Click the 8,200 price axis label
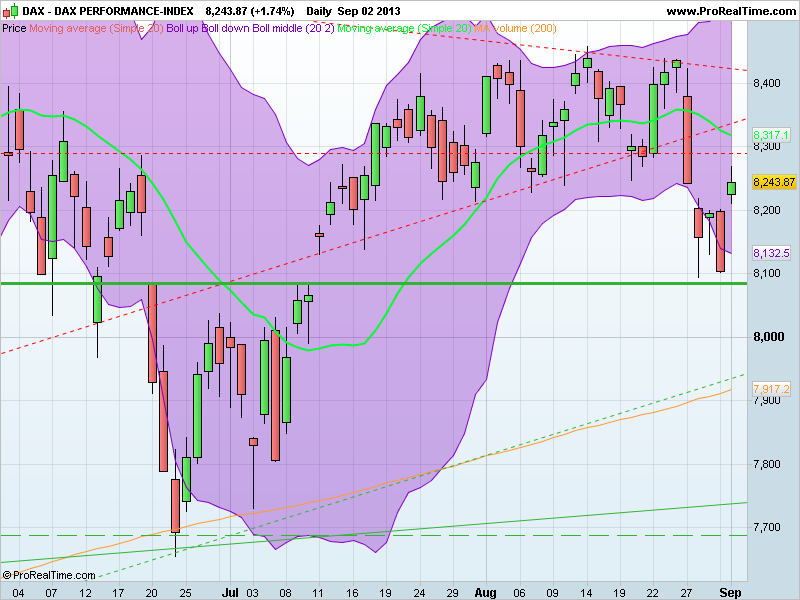Screen dimensions: 800x600 [767, 210]
